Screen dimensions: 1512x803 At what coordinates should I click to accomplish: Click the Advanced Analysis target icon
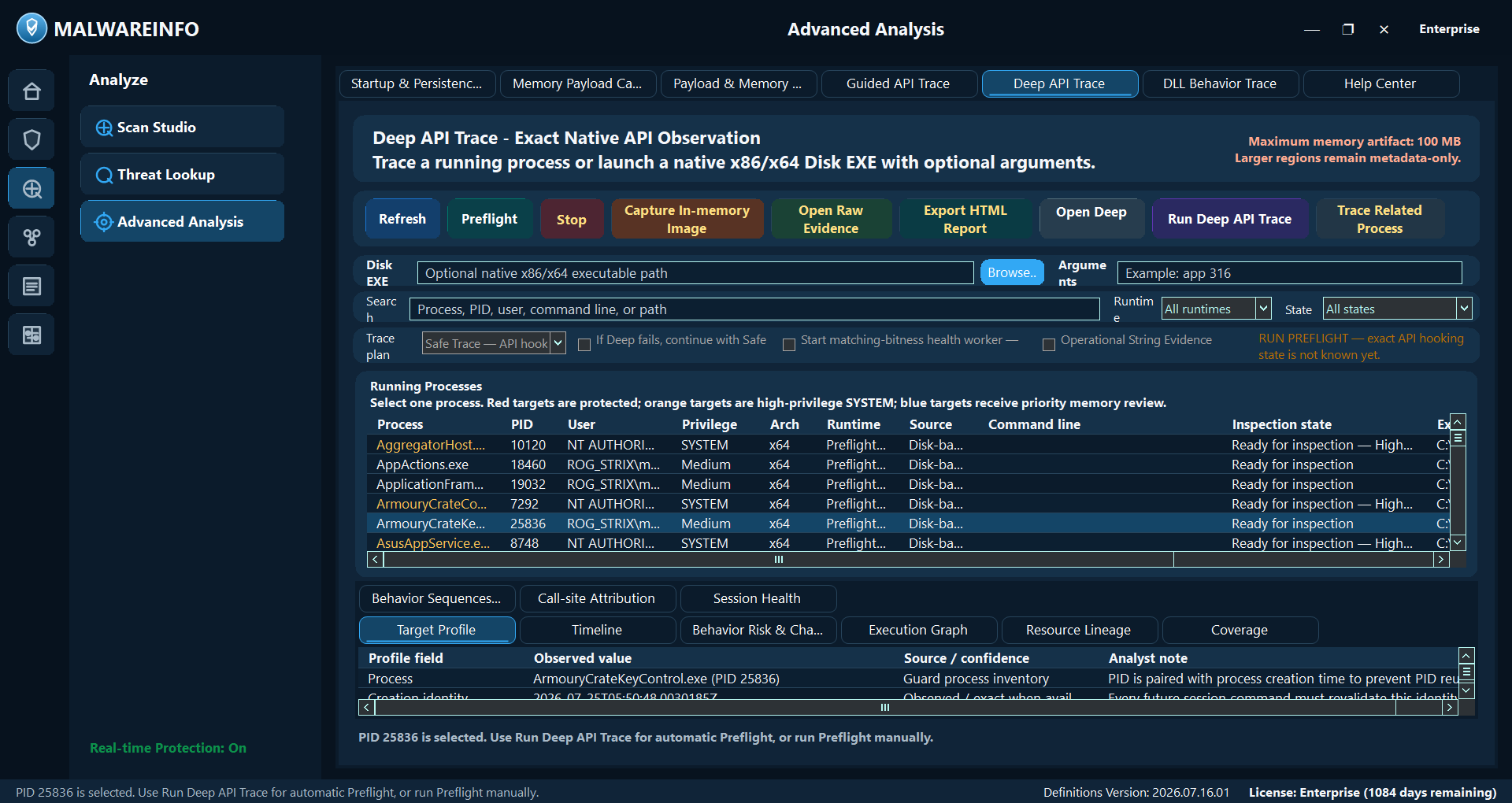(x=103, y=222)
